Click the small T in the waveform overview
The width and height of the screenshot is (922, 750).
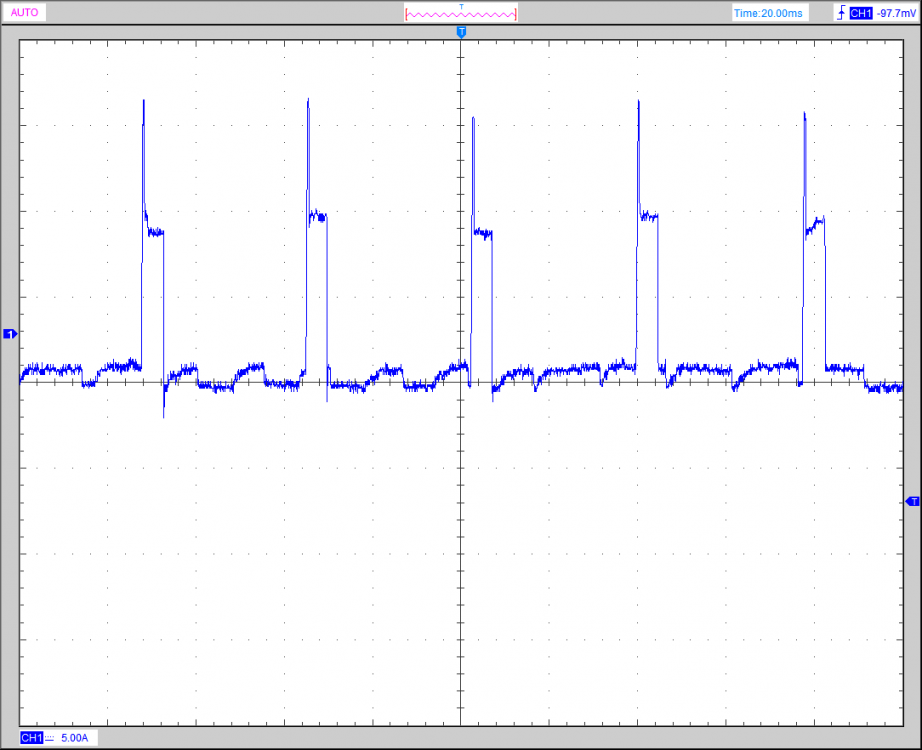[461, 6]
